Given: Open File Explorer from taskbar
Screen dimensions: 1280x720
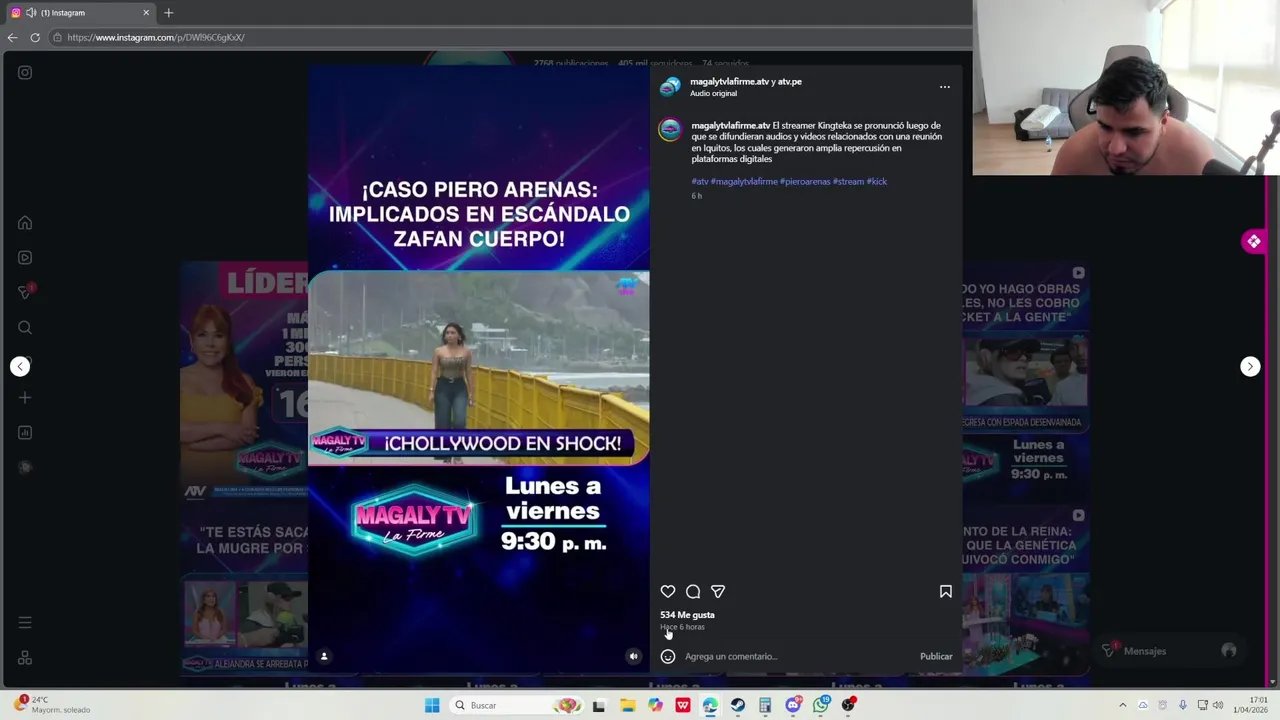Looking at the screenshot, I should (x=628, y=705).
